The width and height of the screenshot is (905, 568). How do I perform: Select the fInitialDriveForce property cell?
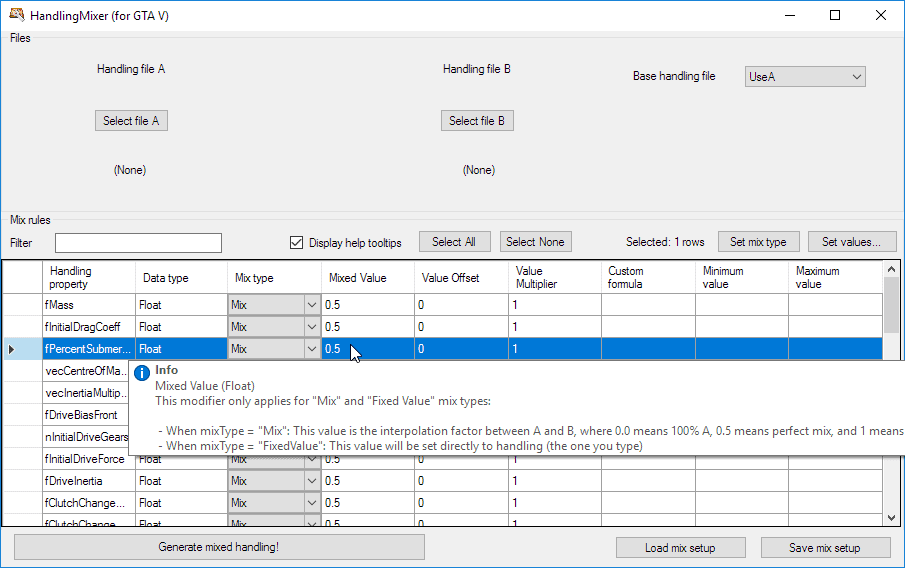[x=89, y=459]
